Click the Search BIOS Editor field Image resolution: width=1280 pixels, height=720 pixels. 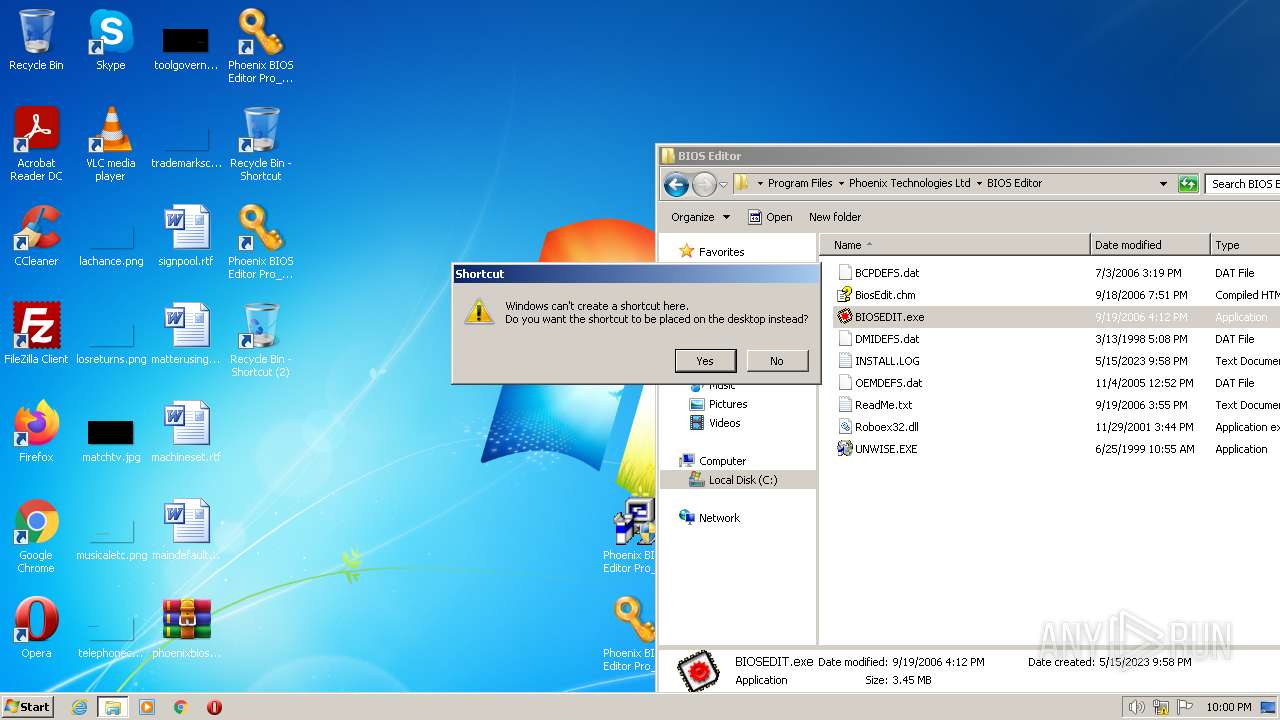click(1243, 184)
